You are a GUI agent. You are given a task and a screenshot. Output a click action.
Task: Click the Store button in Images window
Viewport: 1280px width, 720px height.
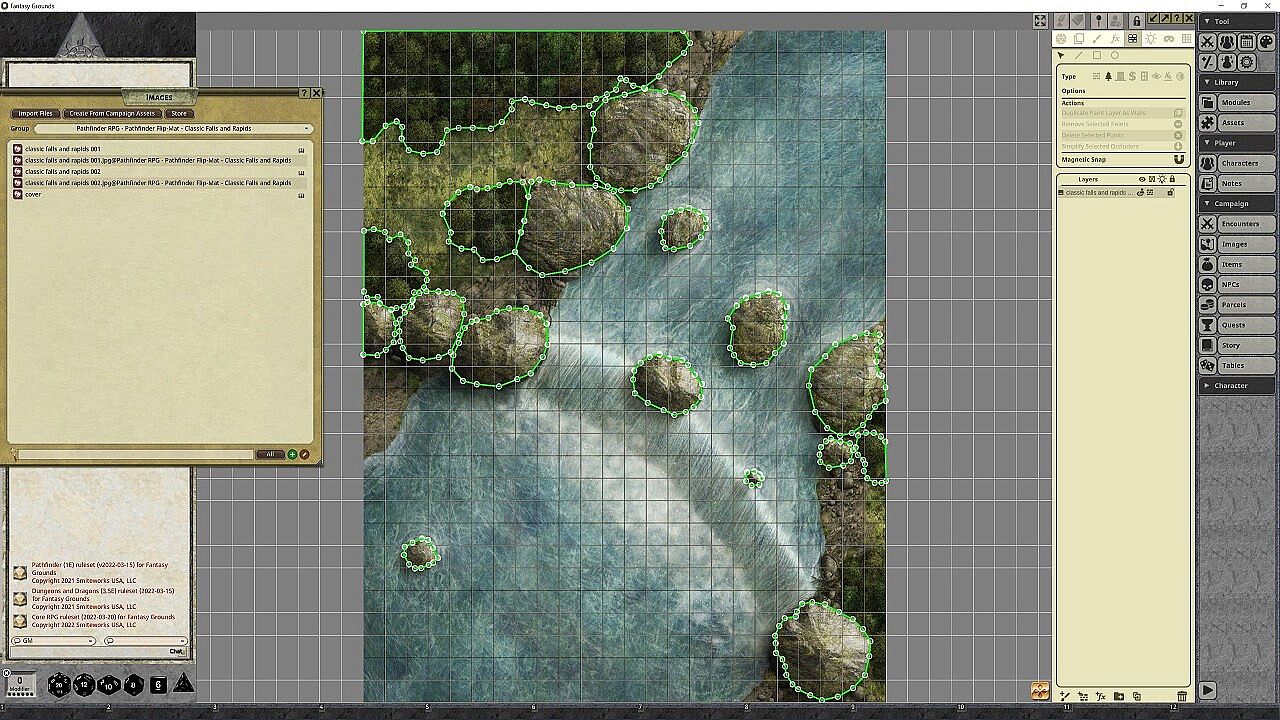click(x=178, y=113)
